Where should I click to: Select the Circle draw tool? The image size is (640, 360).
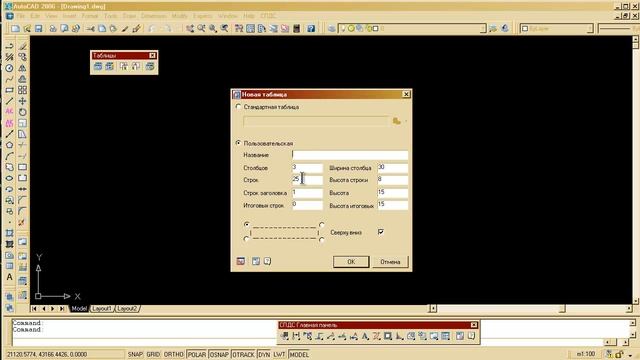tap(9, 68)
